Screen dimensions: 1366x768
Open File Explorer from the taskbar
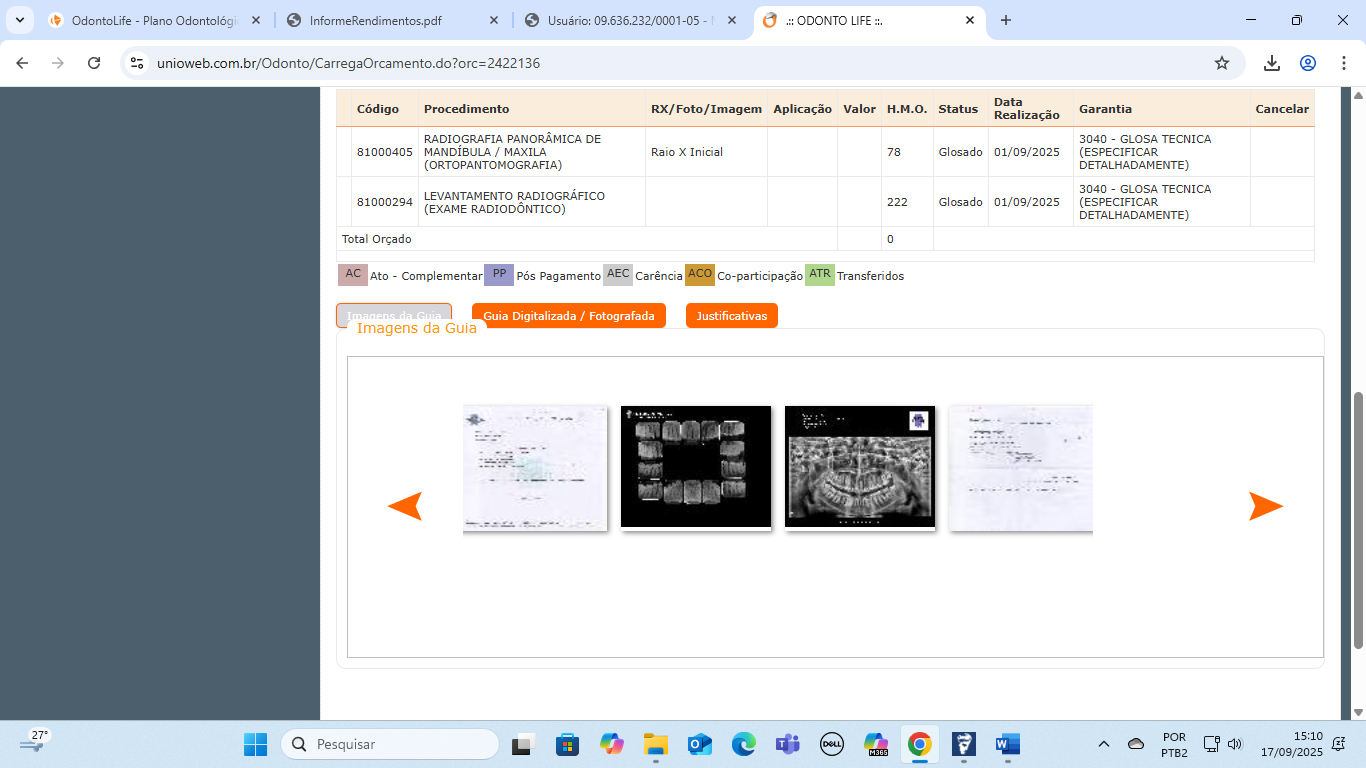pos(655,744)
